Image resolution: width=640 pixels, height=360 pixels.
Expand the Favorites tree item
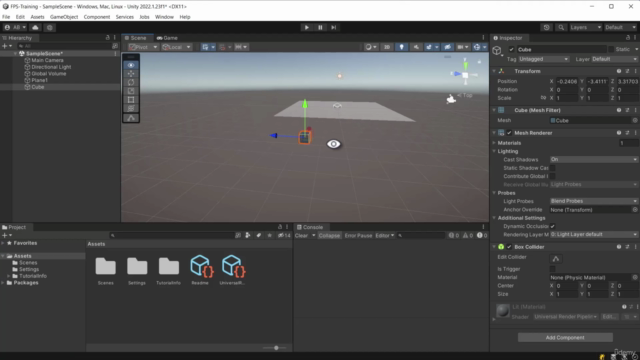coord(3,243)
